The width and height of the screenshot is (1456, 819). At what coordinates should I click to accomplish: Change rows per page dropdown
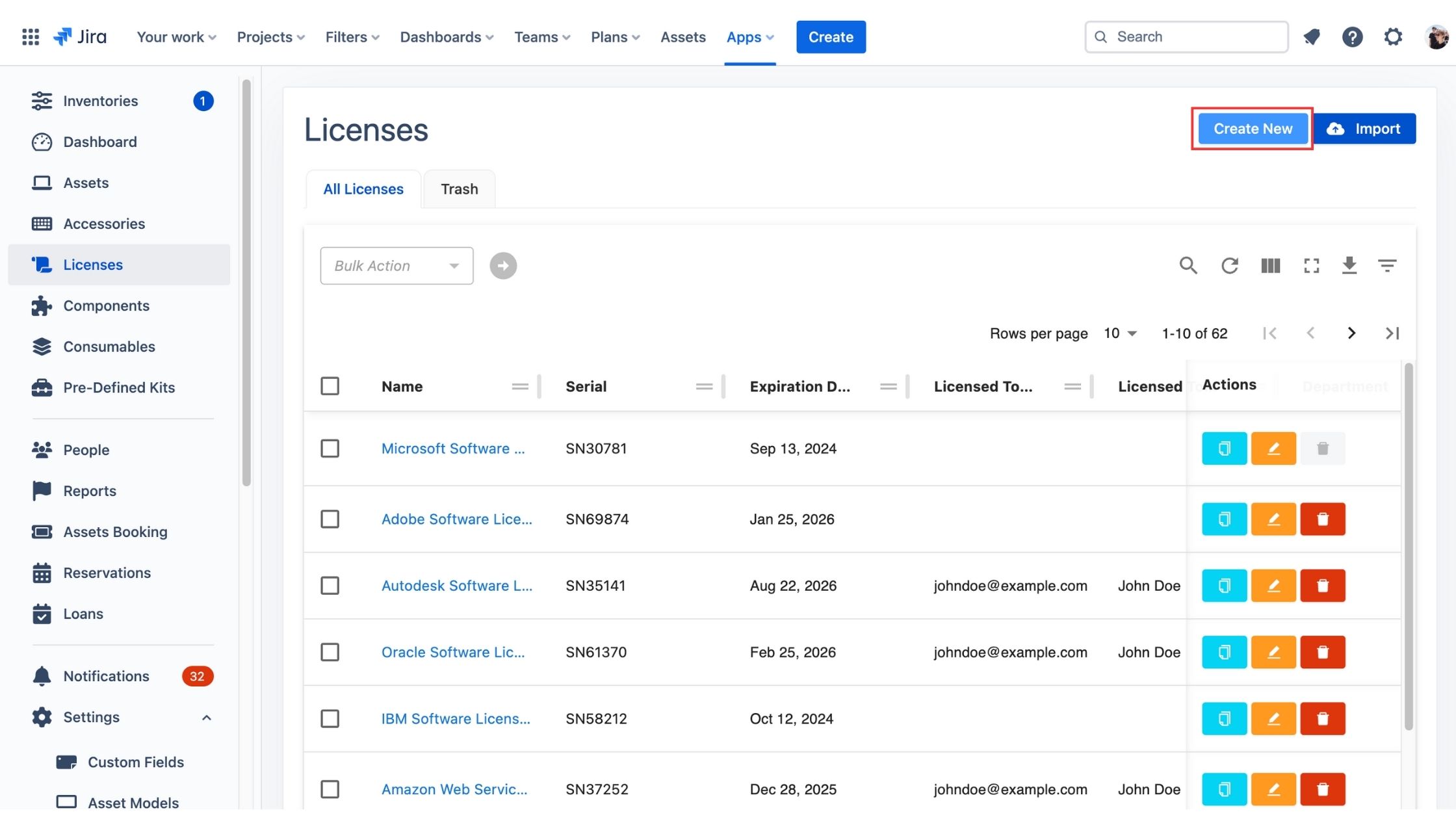1120,333
